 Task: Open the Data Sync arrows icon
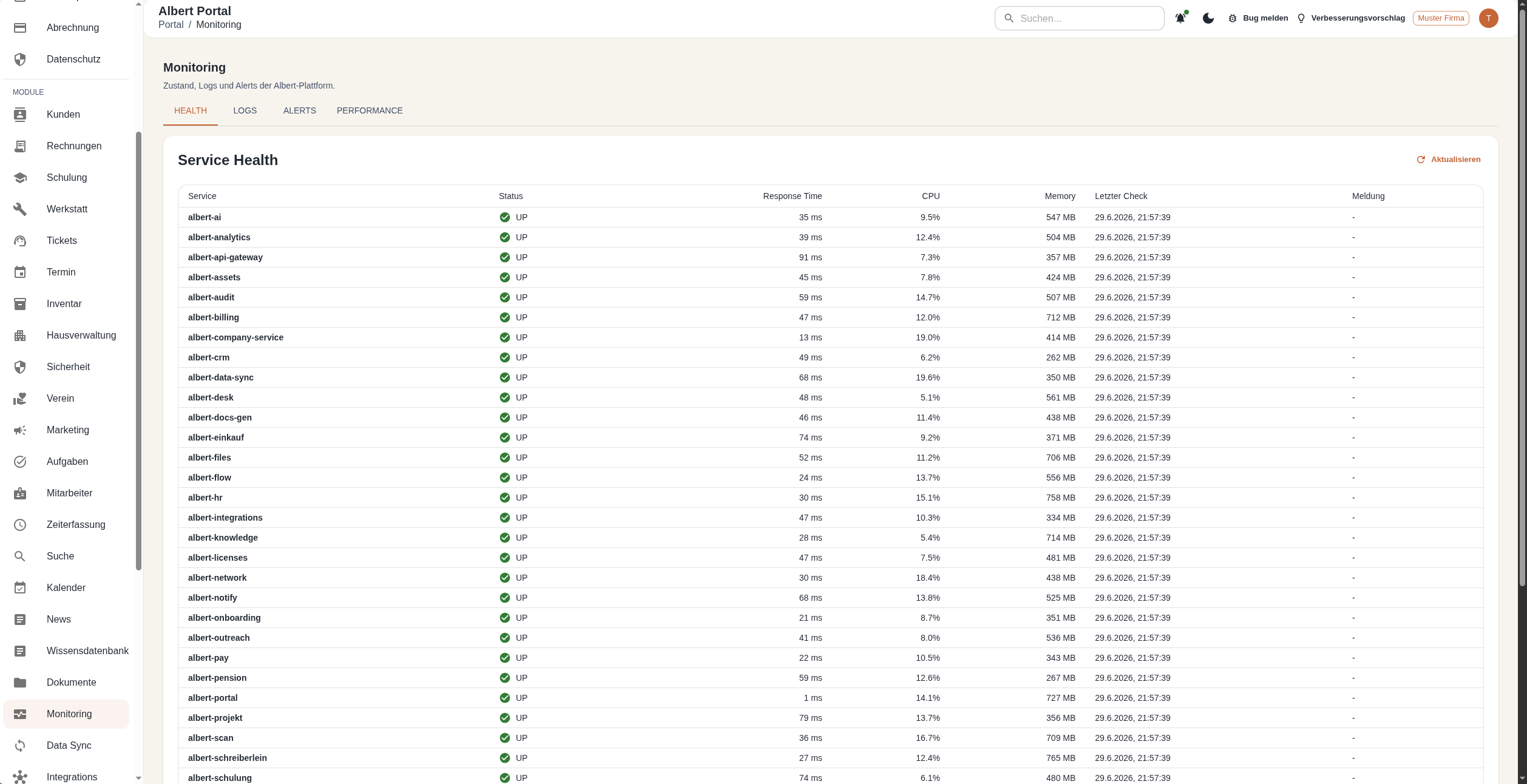click(20, 746)
